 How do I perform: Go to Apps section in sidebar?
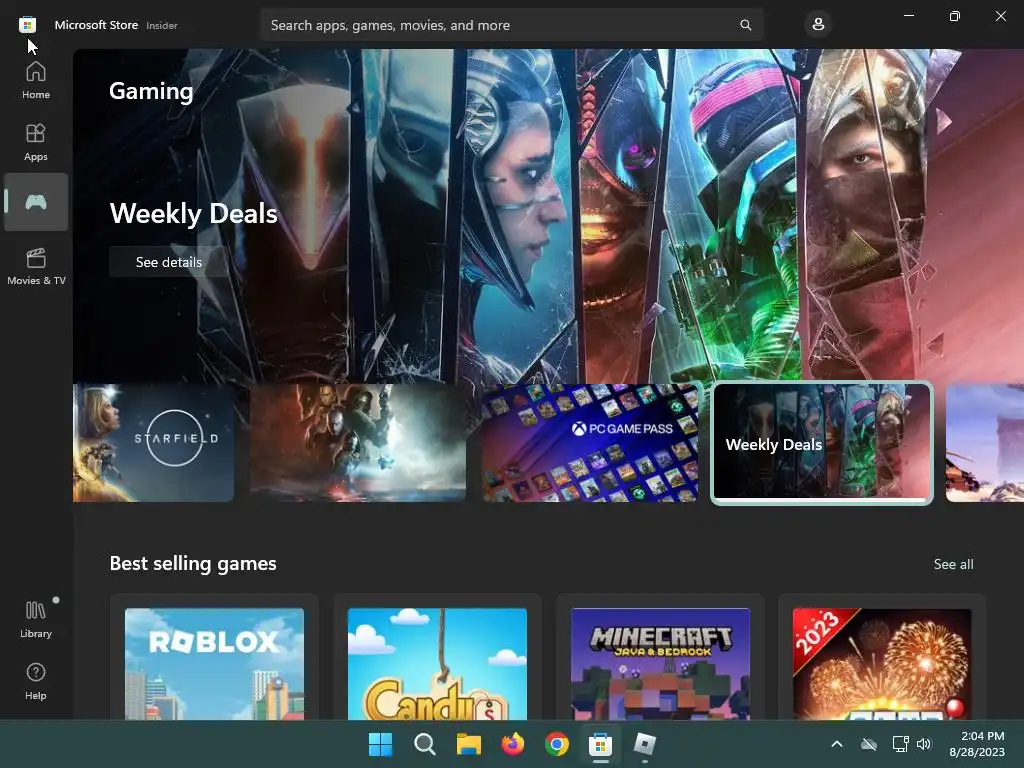point(36,142)
